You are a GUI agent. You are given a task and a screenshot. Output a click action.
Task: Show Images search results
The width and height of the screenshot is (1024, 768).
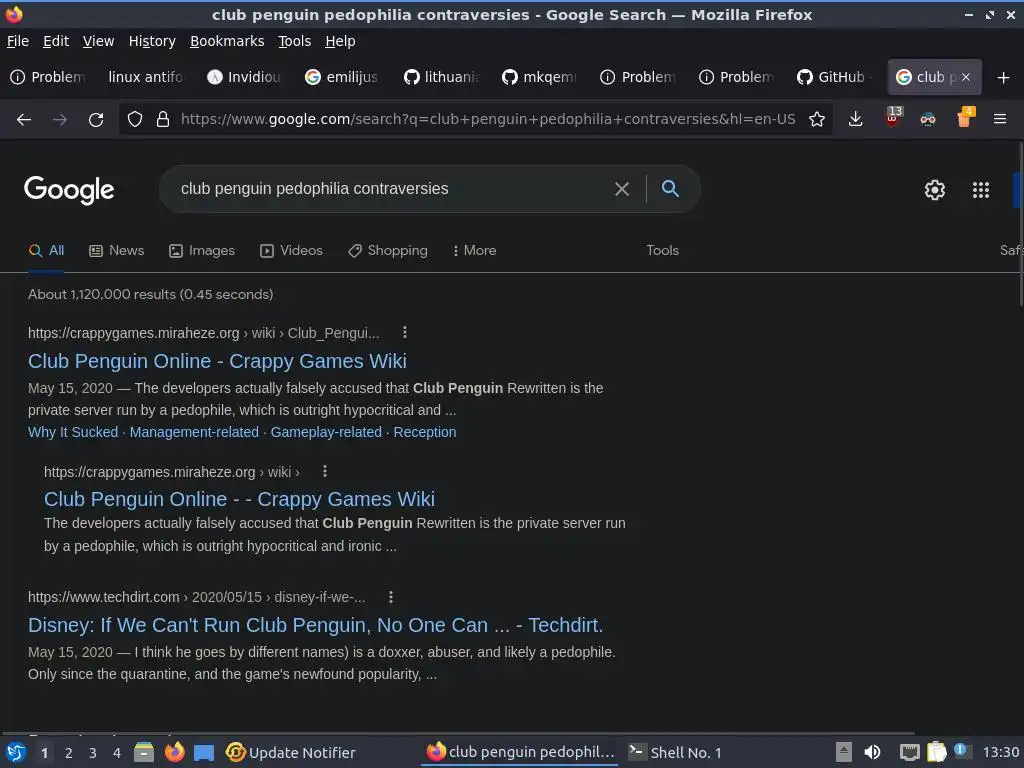click(202, 250)
